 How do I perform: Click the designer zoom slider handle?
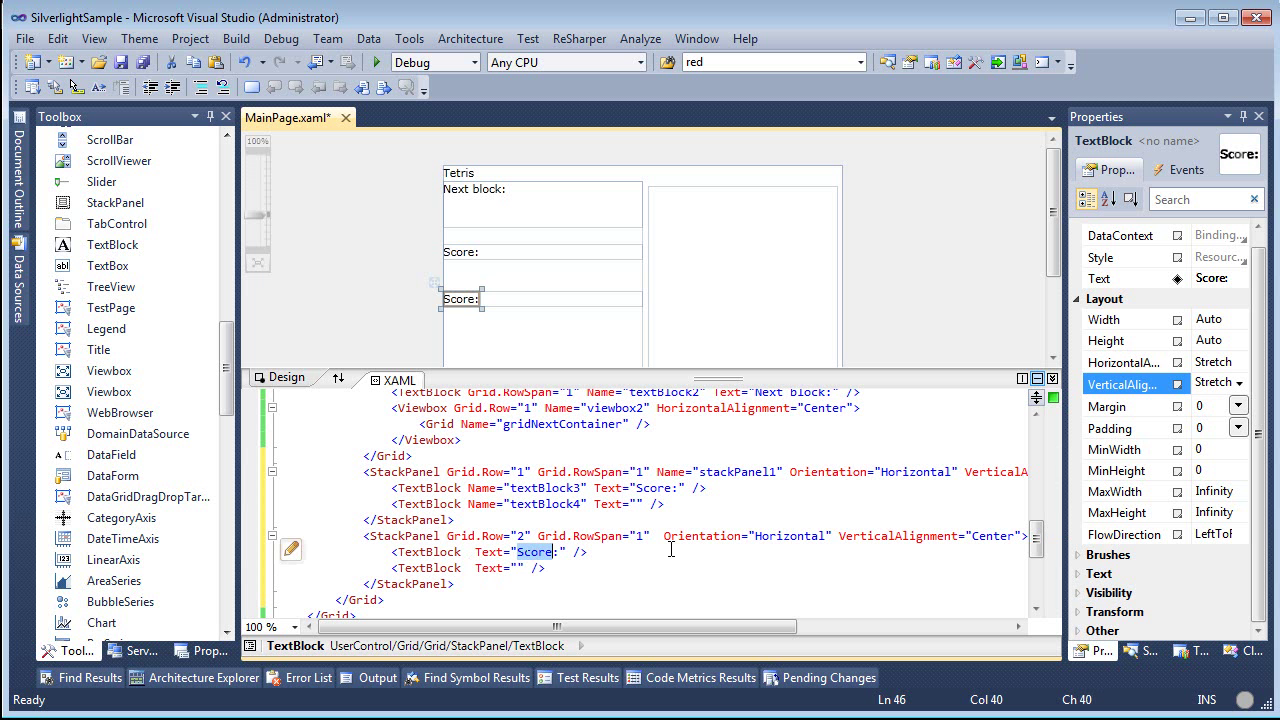pos(258,215)
